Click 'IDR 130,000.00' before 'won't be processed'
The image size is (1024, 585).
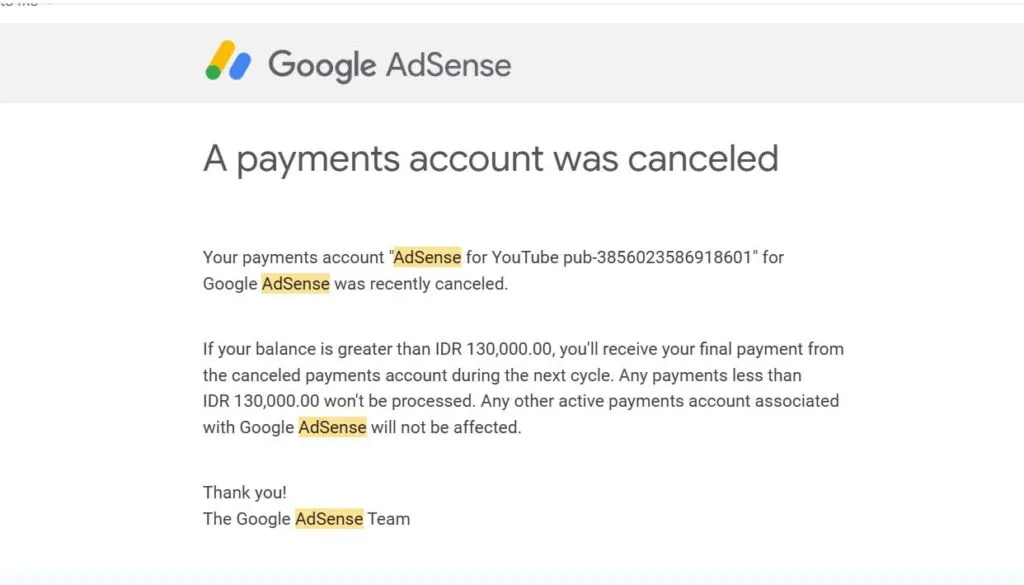click(x=261, y=401)
